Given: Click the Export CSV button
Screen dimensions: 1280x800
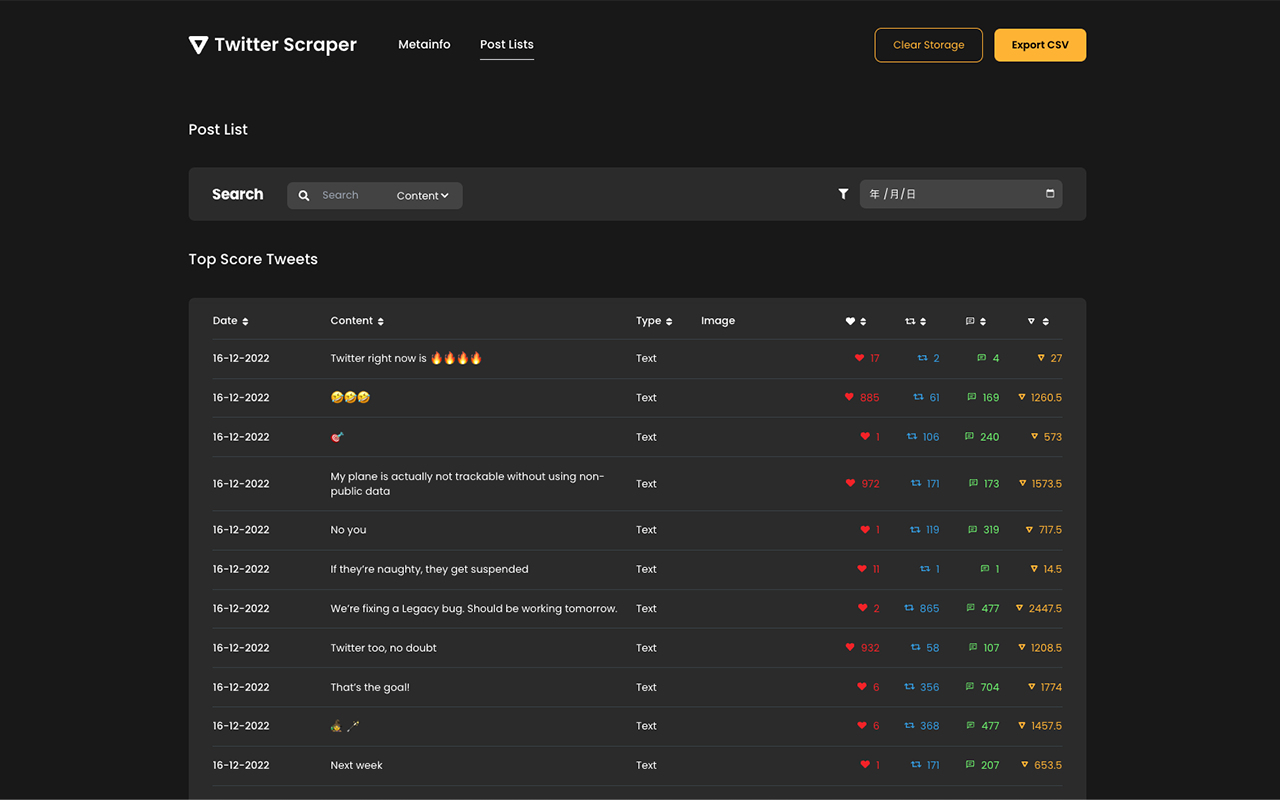Looking at the screenshot, I should pyautogui.click(x=1039, y=45).
